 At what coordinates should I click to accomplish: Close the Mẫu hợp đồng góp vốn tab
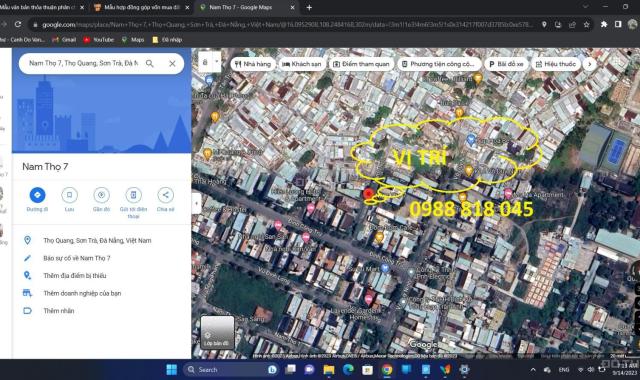click(x=187, y=7)
